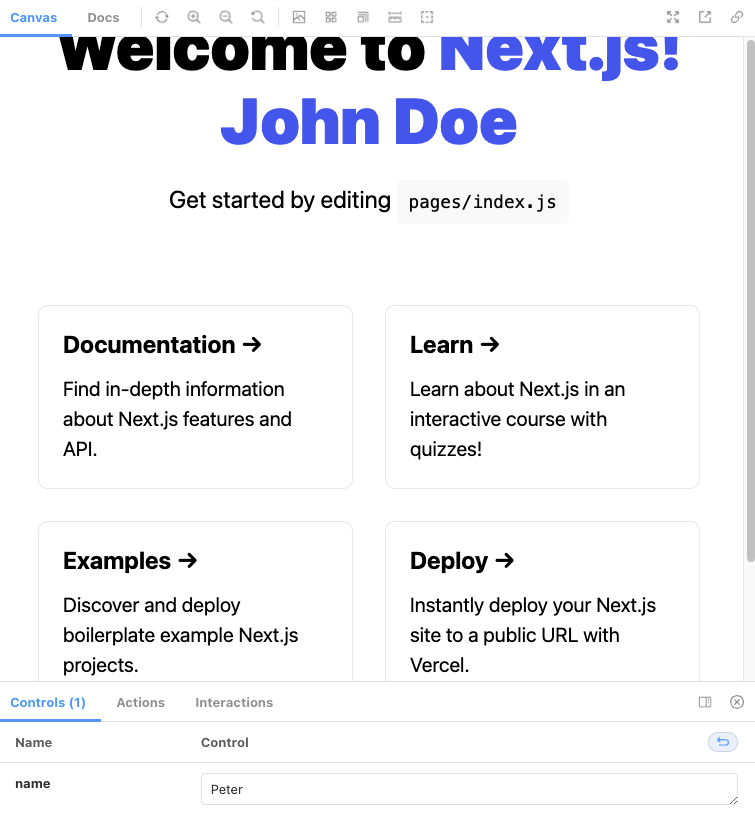Screen dimensions: 755x814
Task: Click the 'name' row label
Action: point(33,783)
